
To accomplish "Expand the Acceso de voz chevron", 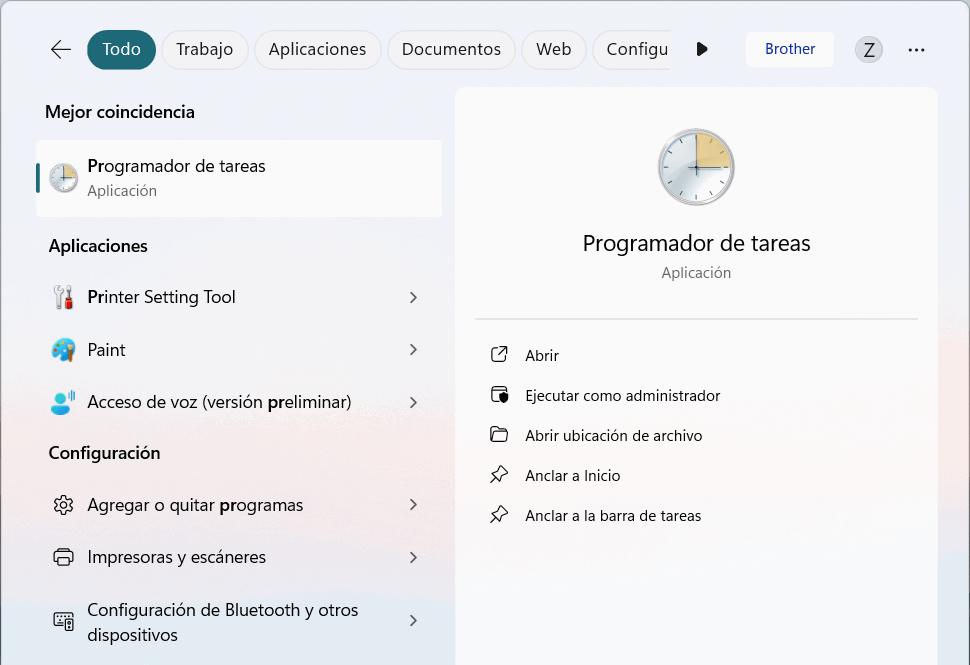I will pos(413,402).
